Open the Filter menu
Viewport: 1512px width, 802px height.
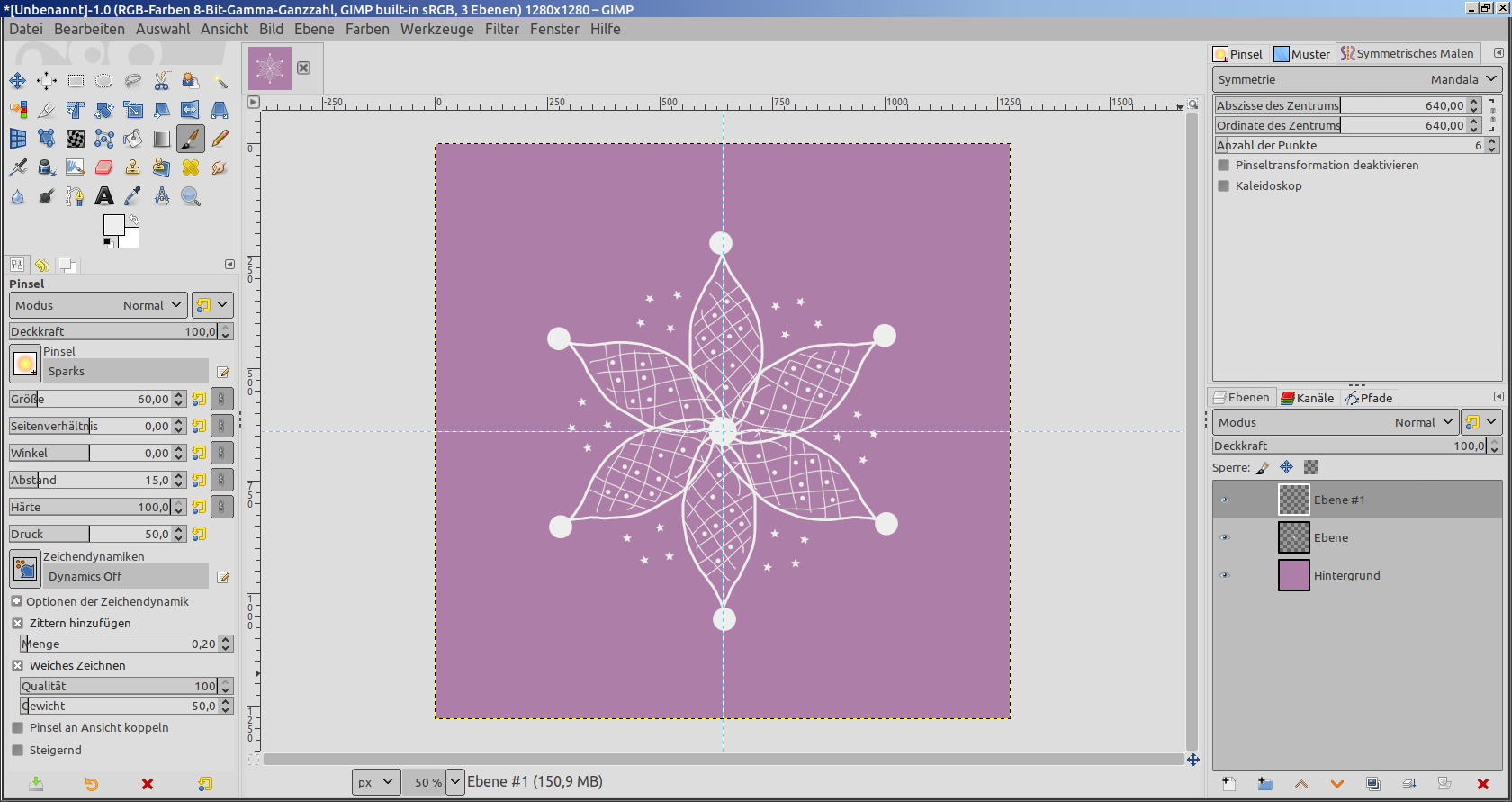tap(501, 29)
